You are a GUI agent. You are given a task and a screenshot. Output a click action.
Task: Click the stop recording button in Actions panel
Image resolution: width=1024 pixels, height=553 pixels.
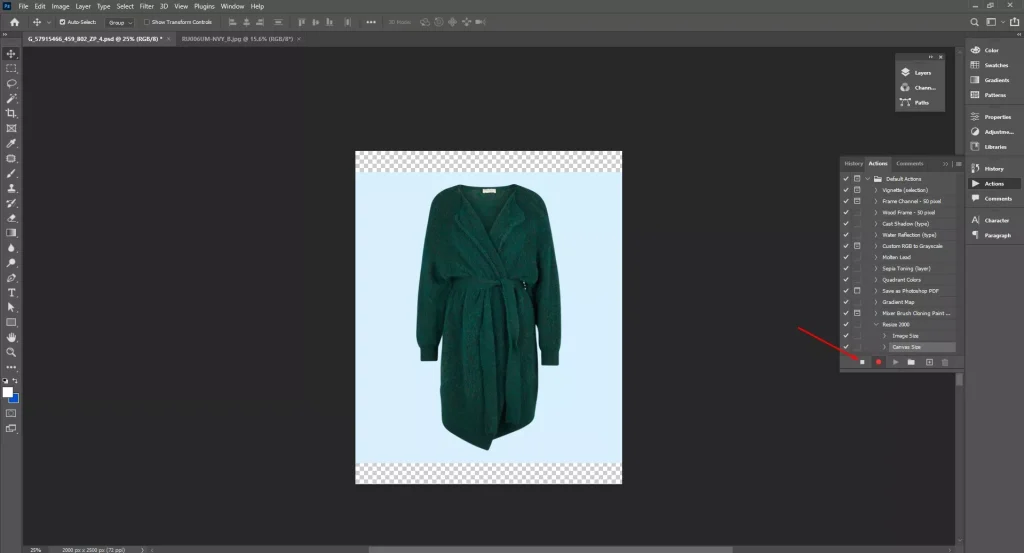click(x=862, y=362)
